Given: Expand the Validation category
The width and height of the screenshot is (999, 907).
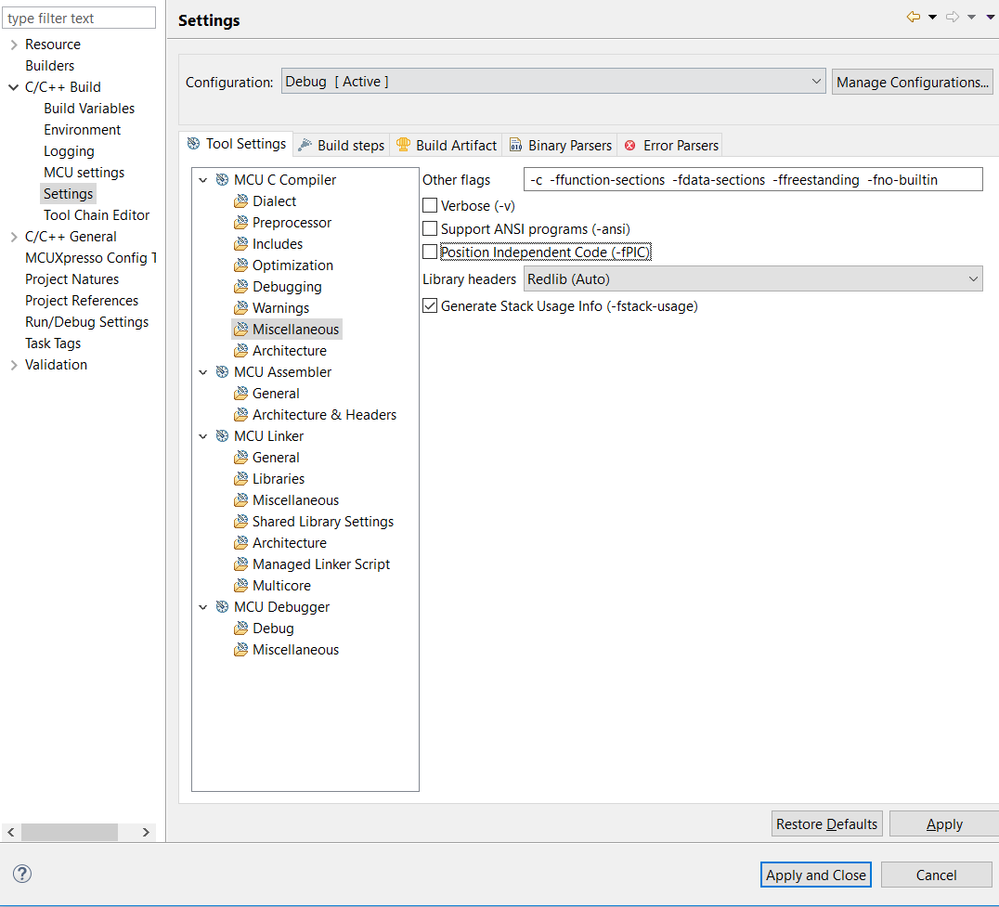Looking at the screenshot, I should point(13,365).
